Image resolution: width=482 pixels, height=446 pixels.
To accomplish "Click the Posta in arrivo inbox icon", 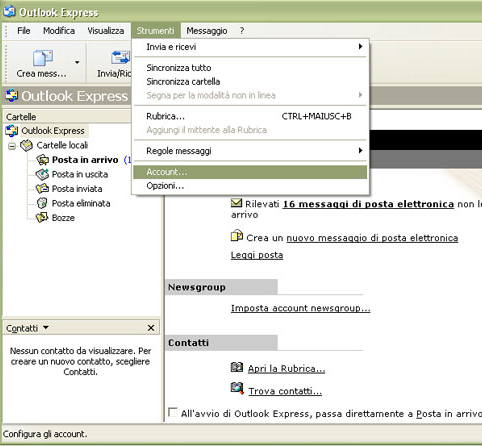I will 42,160.
